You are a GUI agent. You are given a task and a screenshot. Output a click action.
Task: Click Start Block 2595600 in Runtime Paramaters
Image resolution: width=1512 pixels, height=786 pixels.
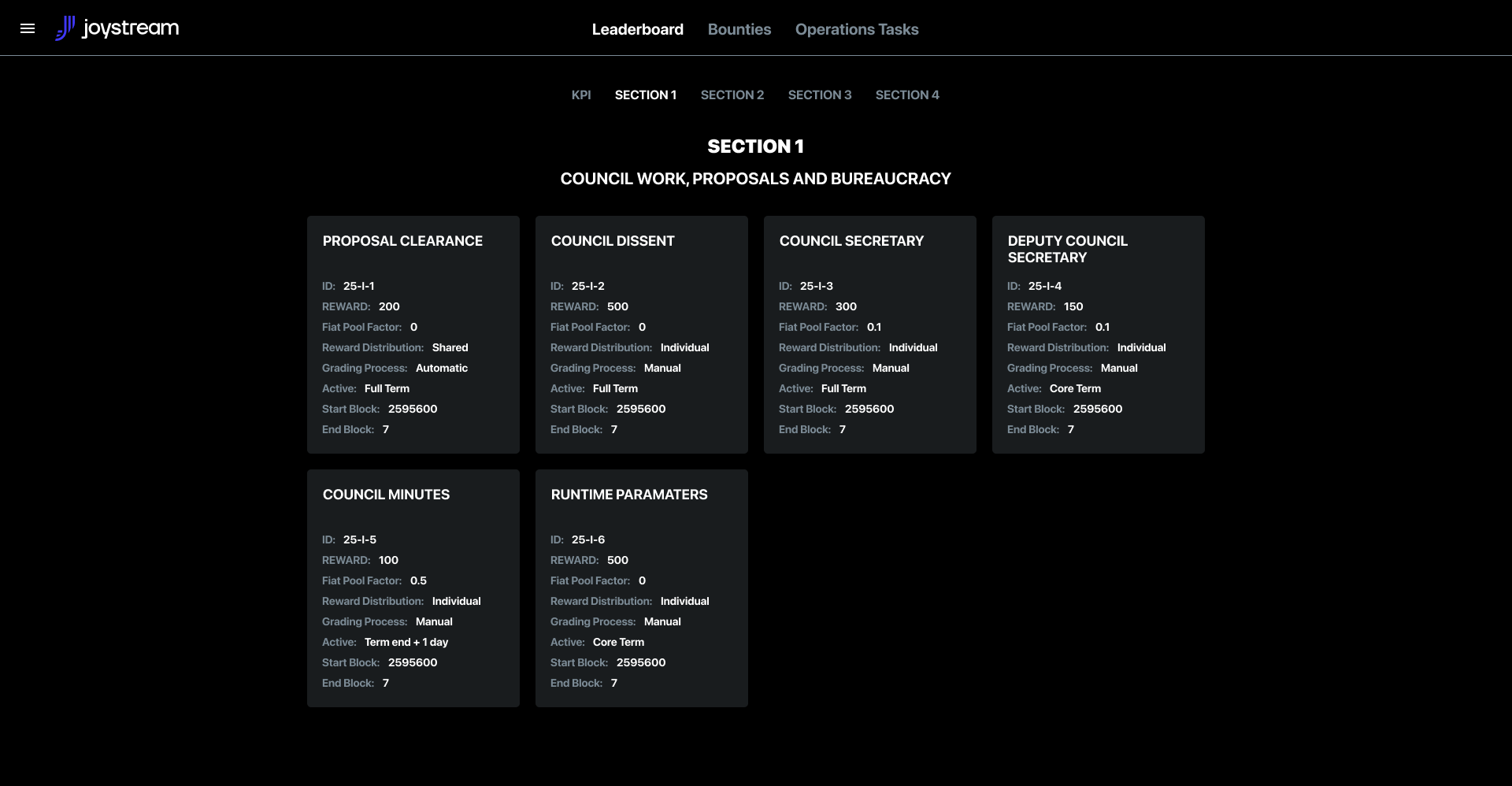tap(641, 662)
